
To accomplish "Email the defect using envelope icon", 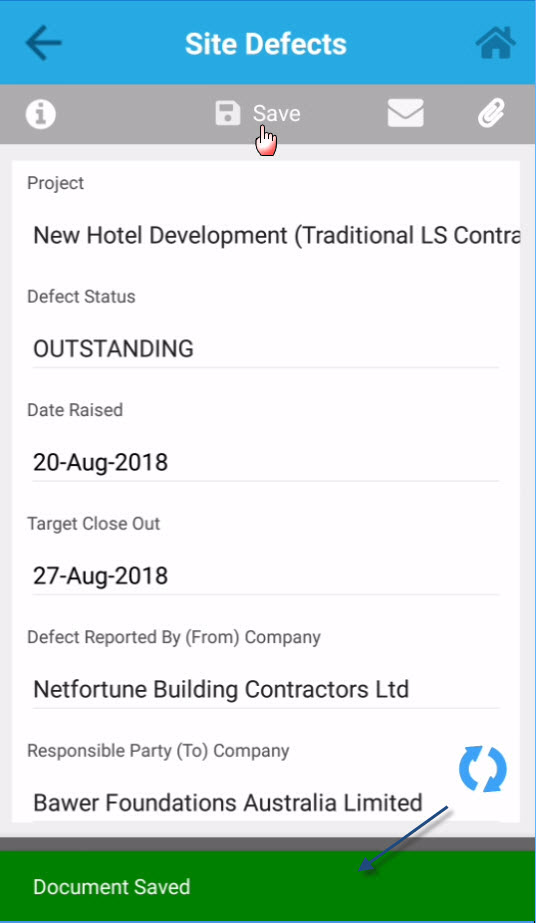I will [x=405, y=113].
